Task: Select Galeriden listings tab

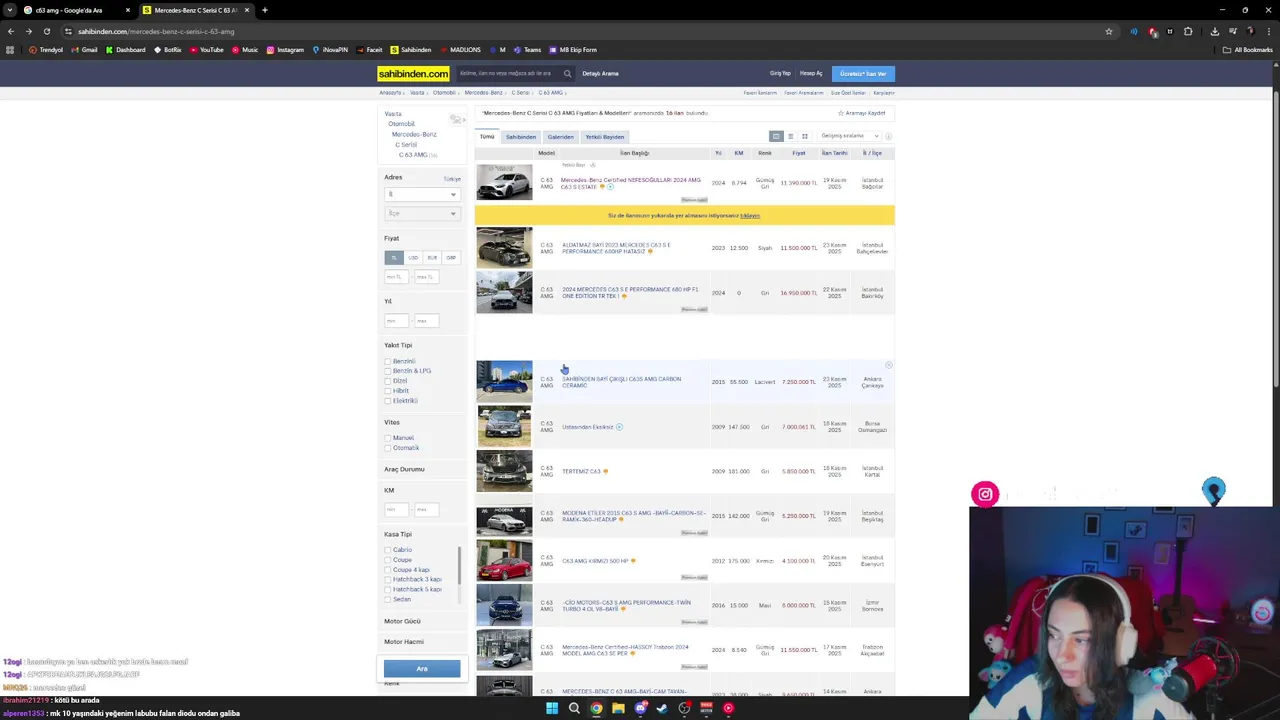Action: pos(560,137)
